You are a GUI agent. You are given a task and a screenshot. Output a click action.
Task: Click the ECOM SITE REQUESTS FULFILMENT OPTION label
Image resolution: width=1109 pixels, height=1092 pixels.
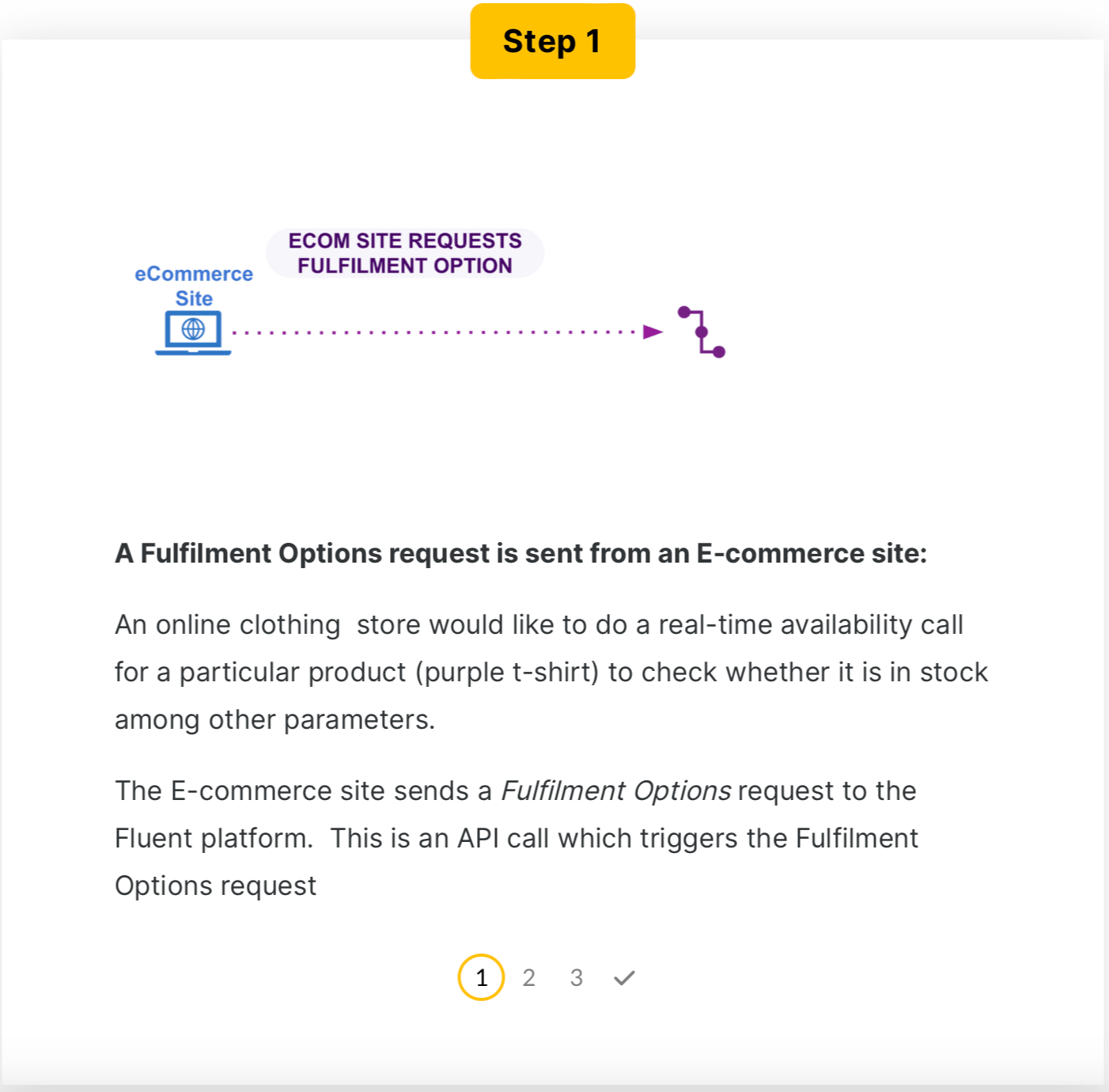pyautogui.click(x=405, y=253)
